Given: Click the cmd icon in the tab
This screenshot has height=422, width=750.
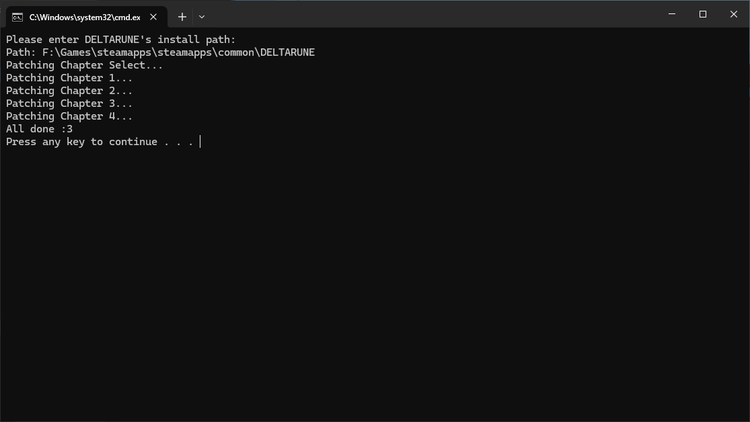Looking at the screenshot, I should (18, 17).
